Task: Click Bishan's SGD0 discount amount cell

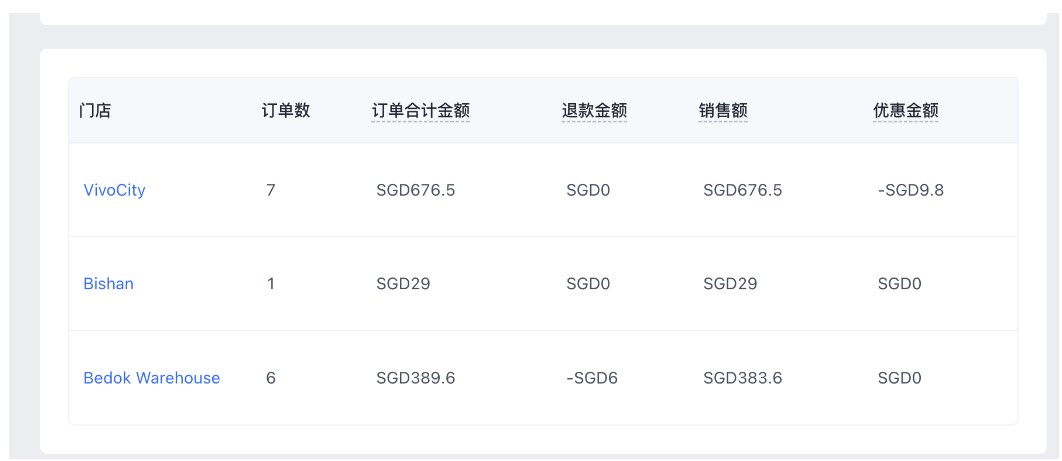Action: pos(899,284)
